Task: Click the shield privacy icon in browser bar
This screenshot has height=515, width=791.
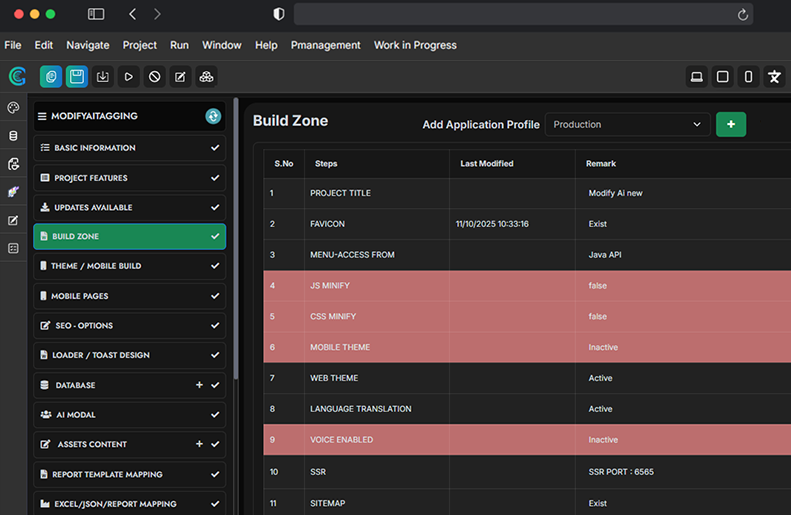Action: click(x=278, y=14)
